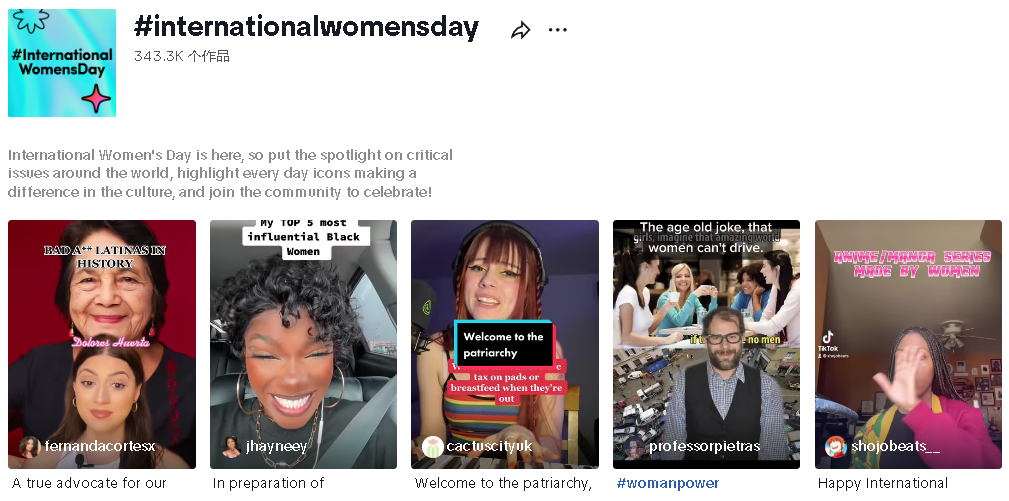Click the 'Happy International' video caption
This screenshot has width=1009, height=501.
click(x=883, y=483)
